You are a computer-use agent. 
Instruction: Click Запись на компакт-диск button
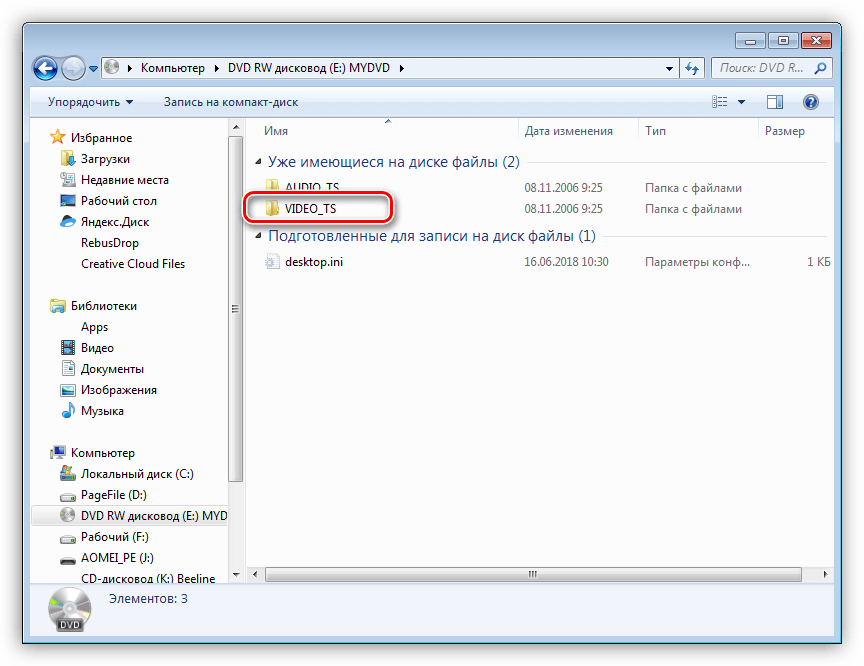tap(230, 102)
